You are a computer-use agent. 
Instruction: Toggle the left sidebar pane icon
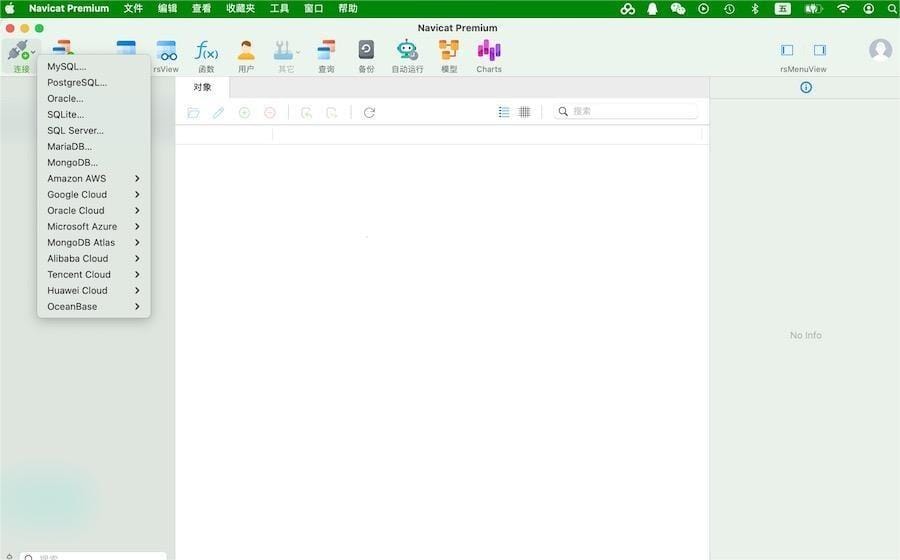tap(787, 50)
